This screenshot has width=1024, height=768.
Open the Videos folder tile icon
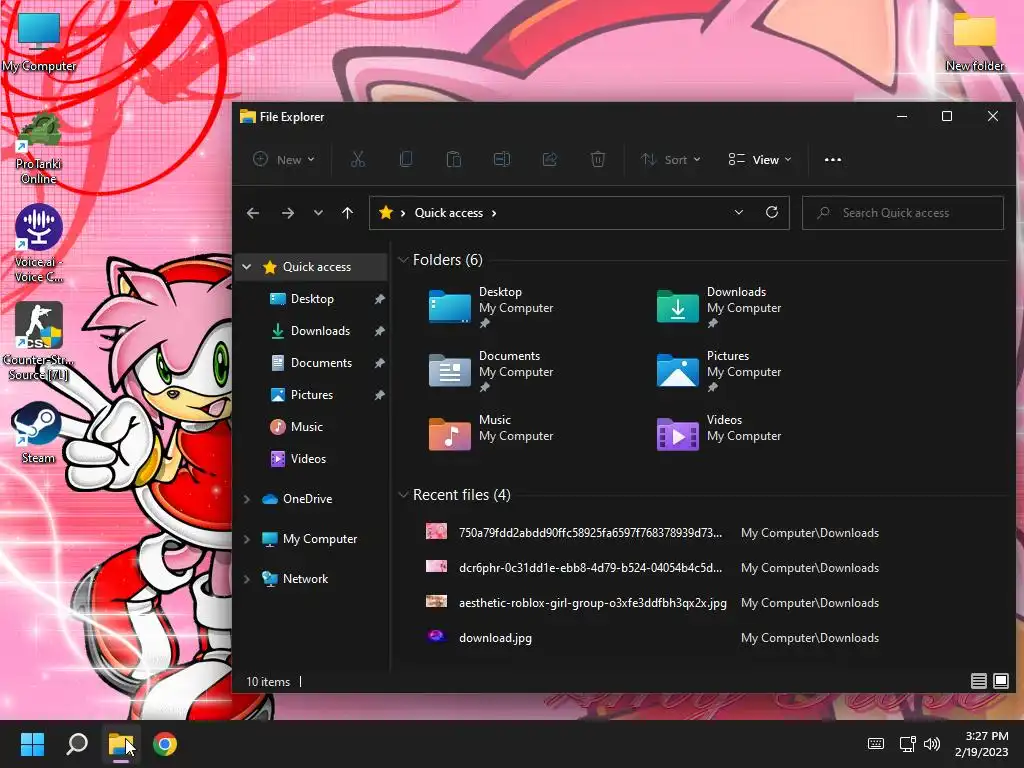677,434
